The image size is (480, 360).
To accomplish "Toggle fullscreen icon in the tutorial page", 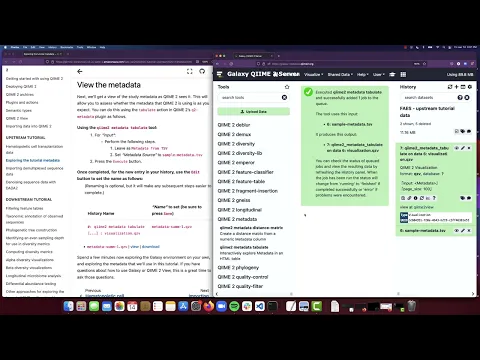I will click(190, 71).
